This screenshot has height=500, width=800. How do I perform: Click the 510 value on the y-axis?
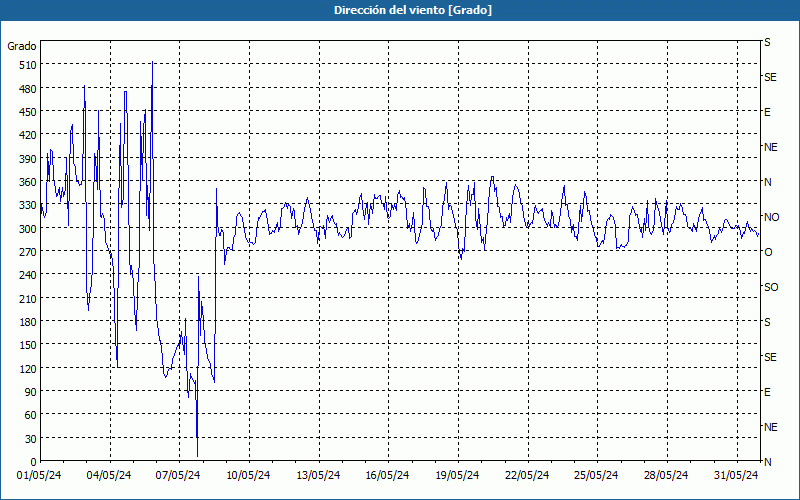pyautogui.click(x=28, y=65)
